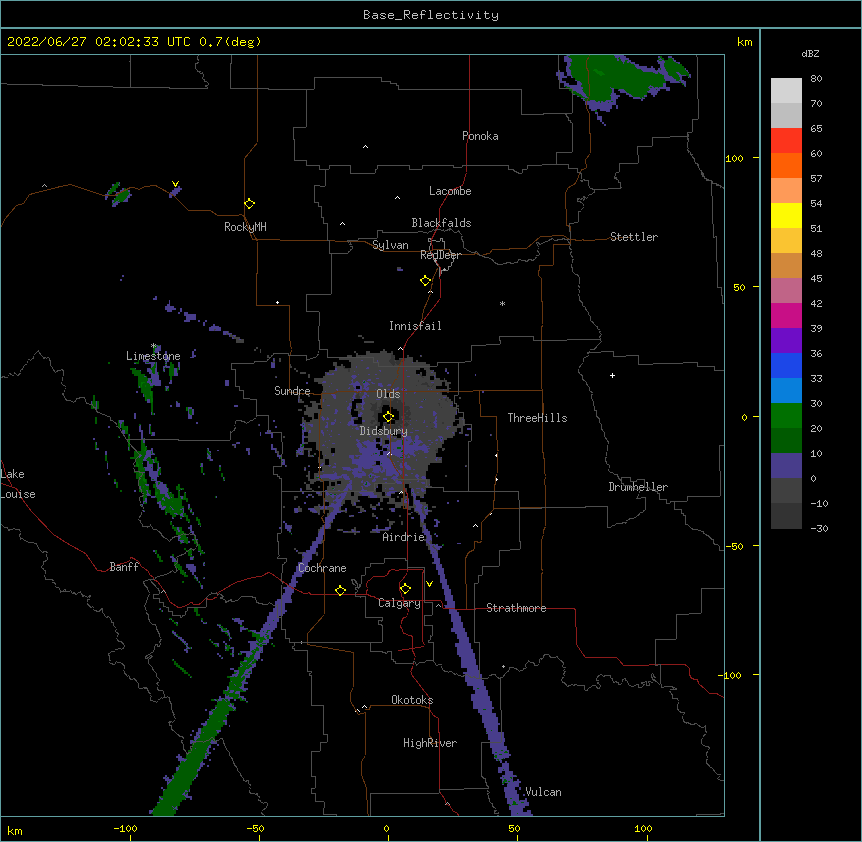The height and width of the screenshot is (842, 862).
Task: Click the white plus marker northwest of Drumheller
Action: 612,375
